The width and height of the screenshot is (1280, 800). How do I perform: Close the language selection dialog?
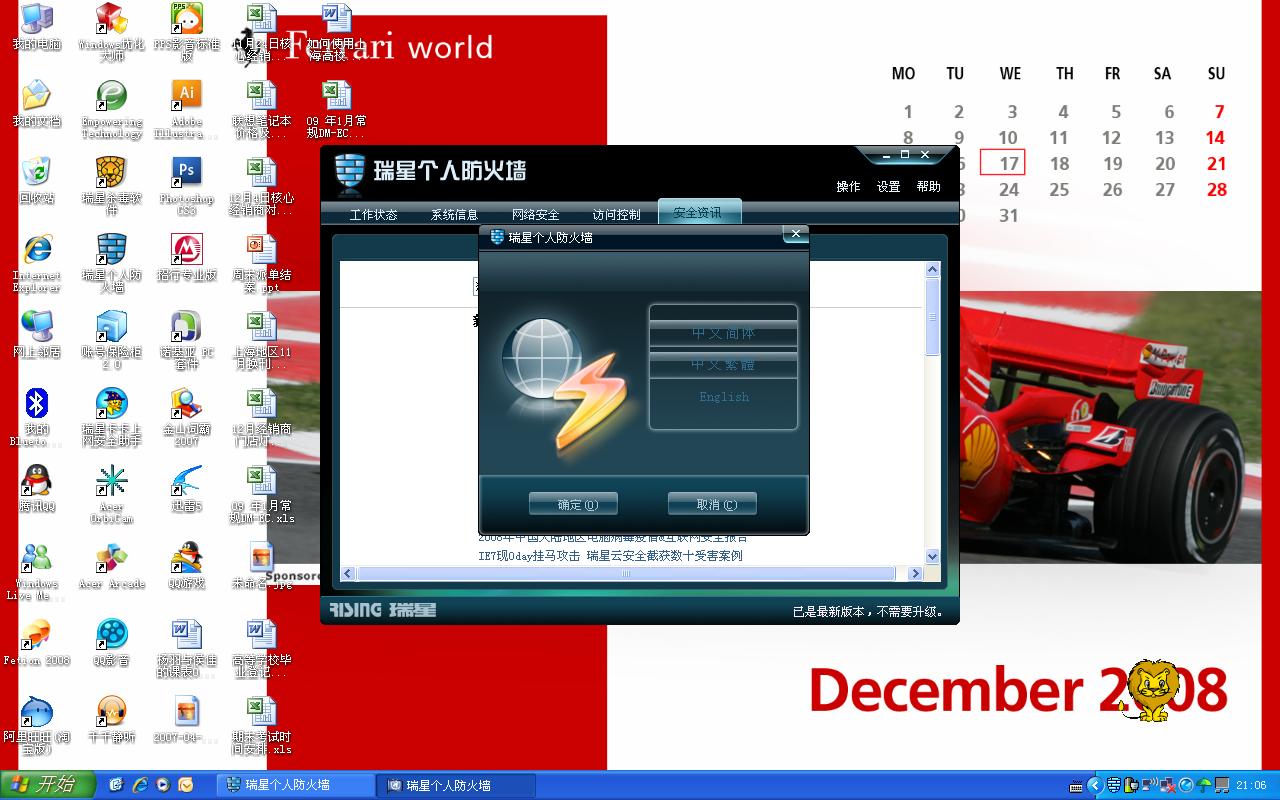click(795, 234)
